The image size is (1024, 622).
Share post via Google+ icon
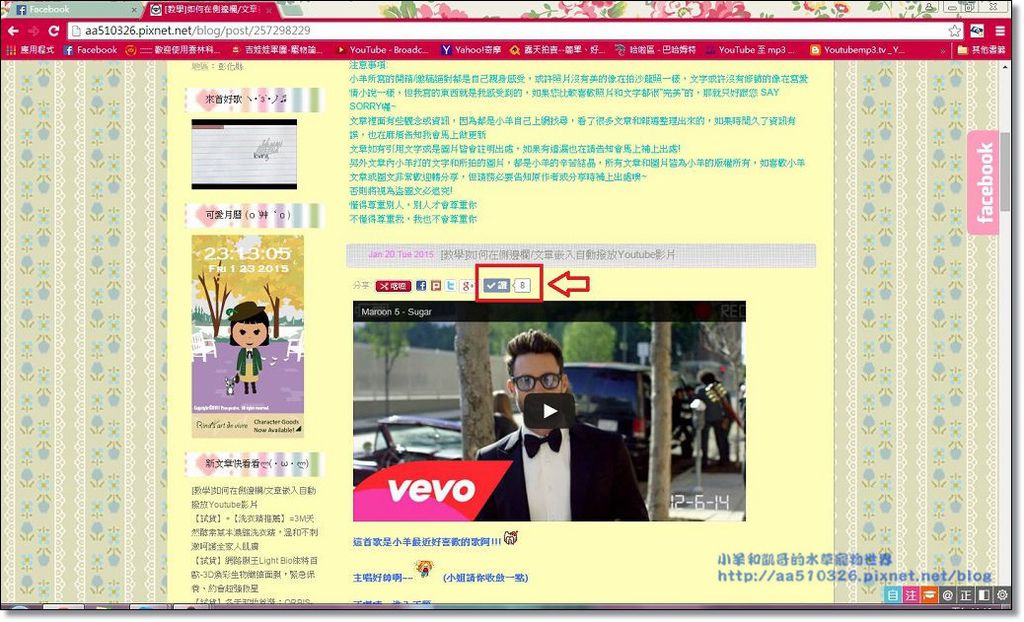point(468,286)
